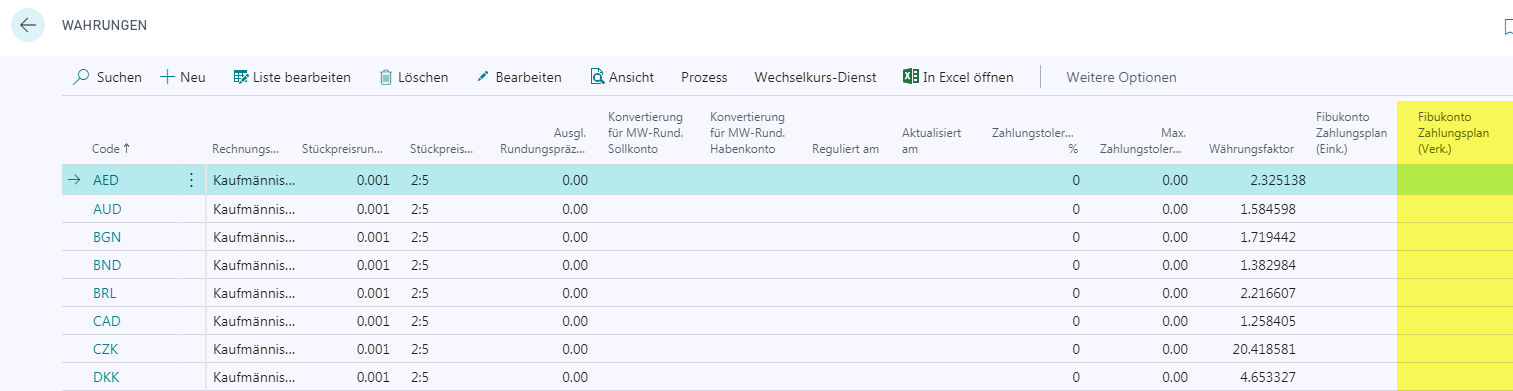Screen dimensions: 1513x391
Task: Click the Bearbeiten pencil icon
Action: coord(483,77)
